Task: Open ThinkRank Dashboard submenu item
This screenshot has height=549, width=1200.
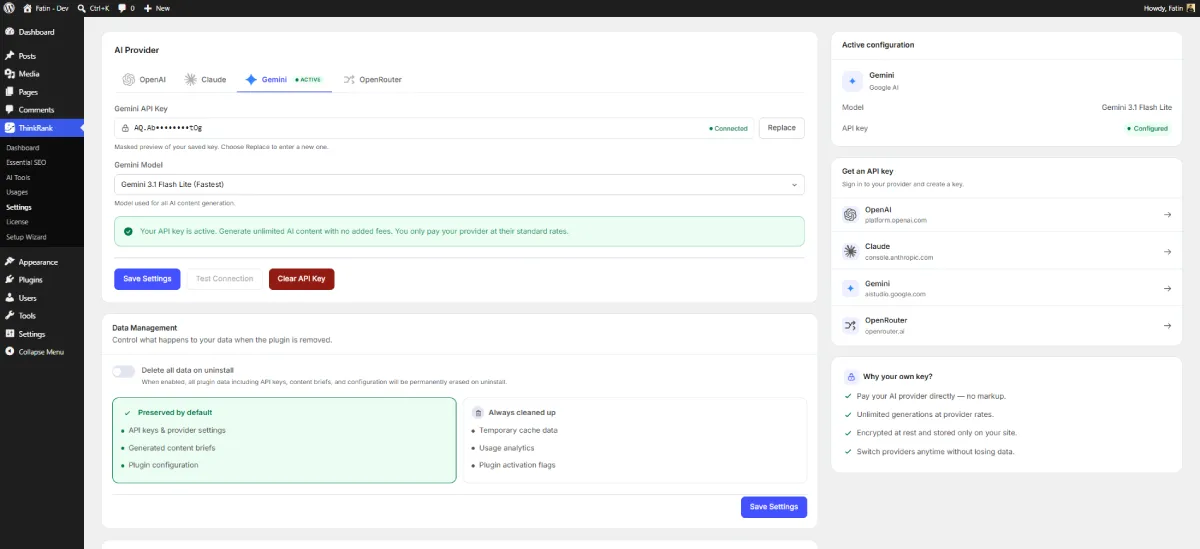Action: [22, 148]
